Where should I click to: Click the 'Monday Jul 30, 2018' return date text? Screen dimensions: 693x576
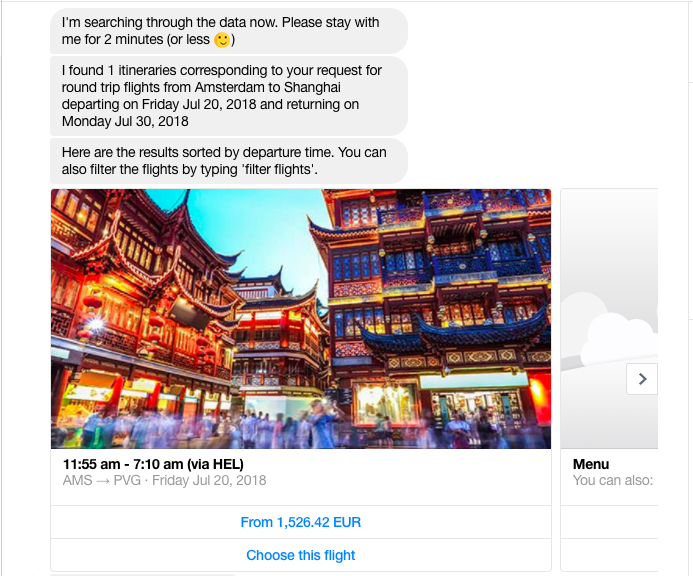pos(125,122)
